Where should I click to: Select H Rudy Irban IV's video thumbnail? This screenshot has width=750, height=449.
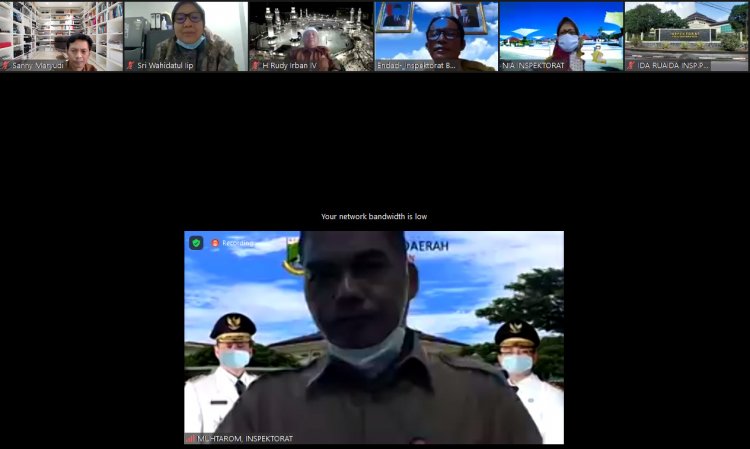(311, 36)
